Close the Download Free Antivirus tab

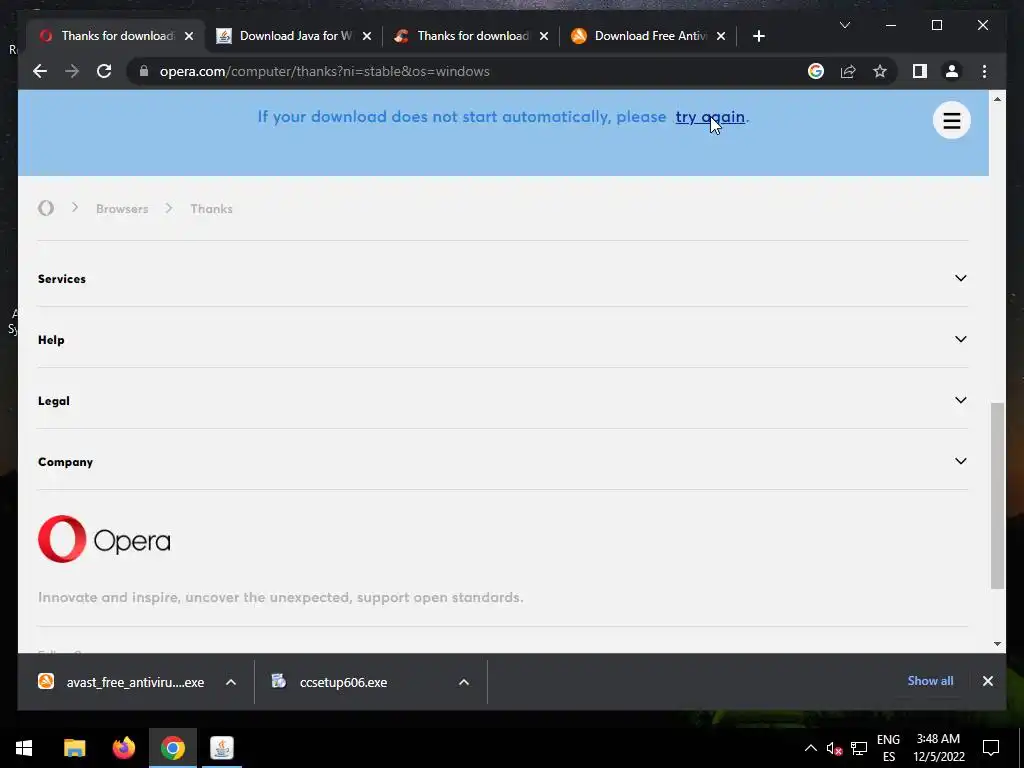721,36
